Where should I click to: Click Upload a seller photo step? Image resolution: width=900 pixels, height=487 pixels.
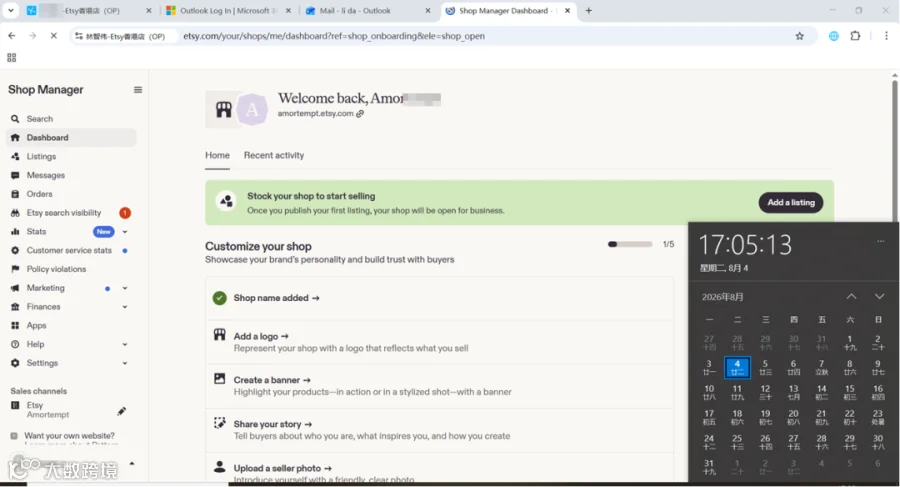[282, 469]
